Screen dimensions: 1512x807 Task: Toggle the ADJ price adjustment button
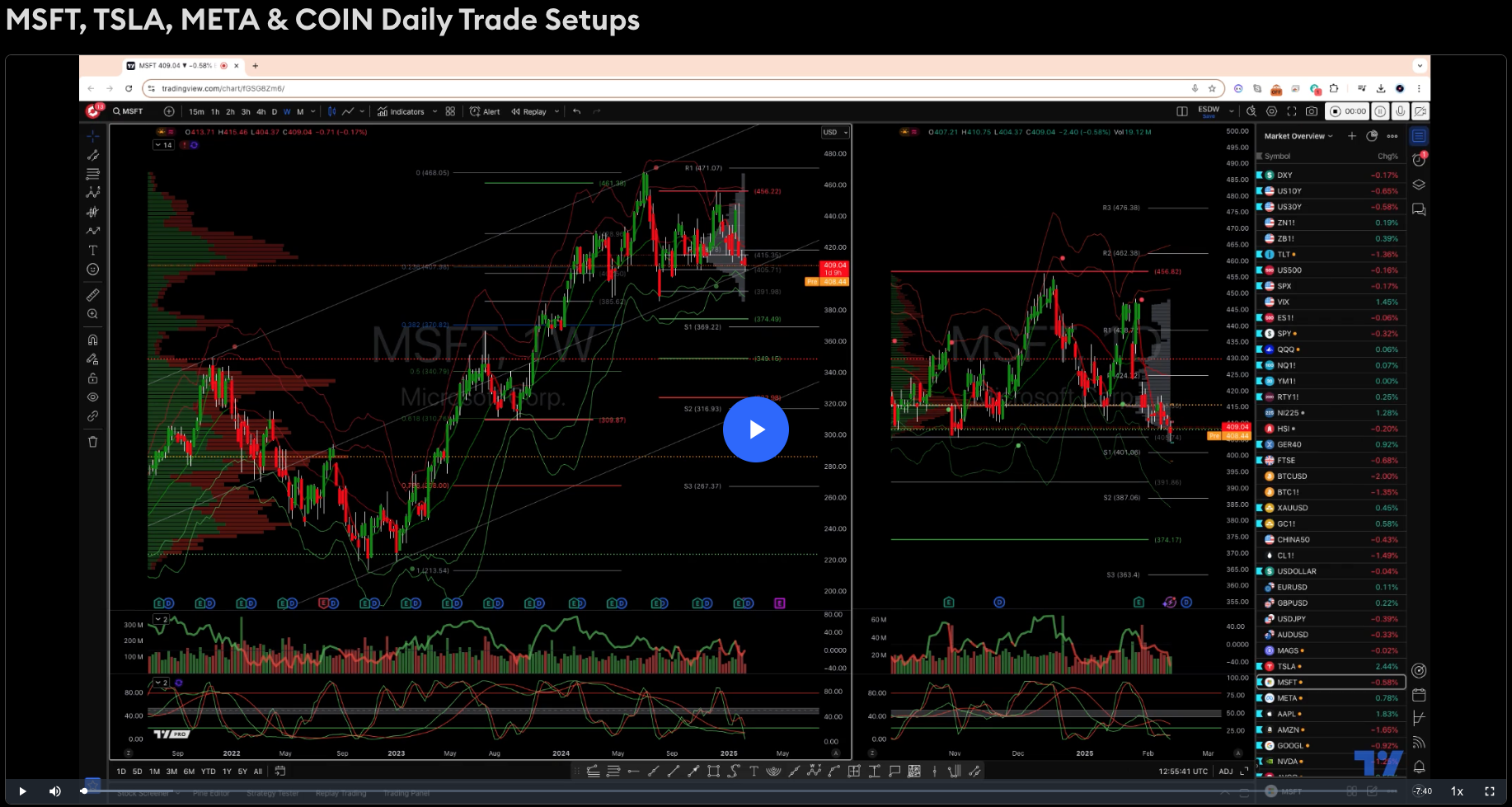click(1225, 772)
